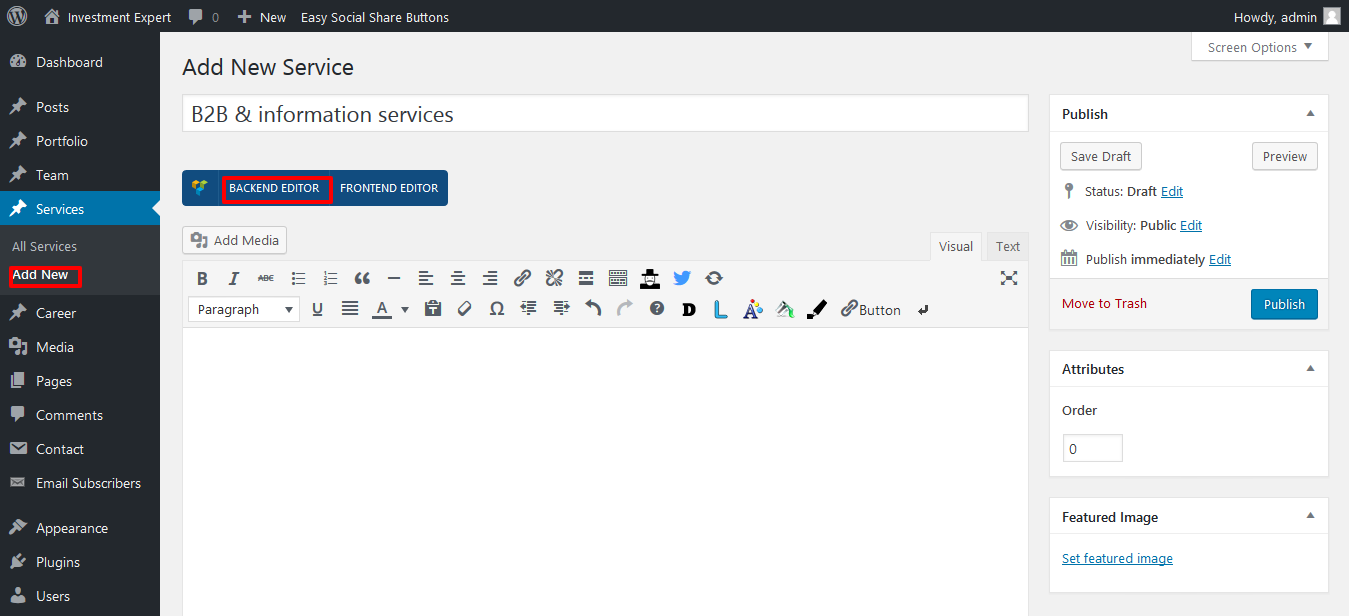Click the Order number input field
The height and width of the screenshot is (616, 1349).
(1092, 449)
